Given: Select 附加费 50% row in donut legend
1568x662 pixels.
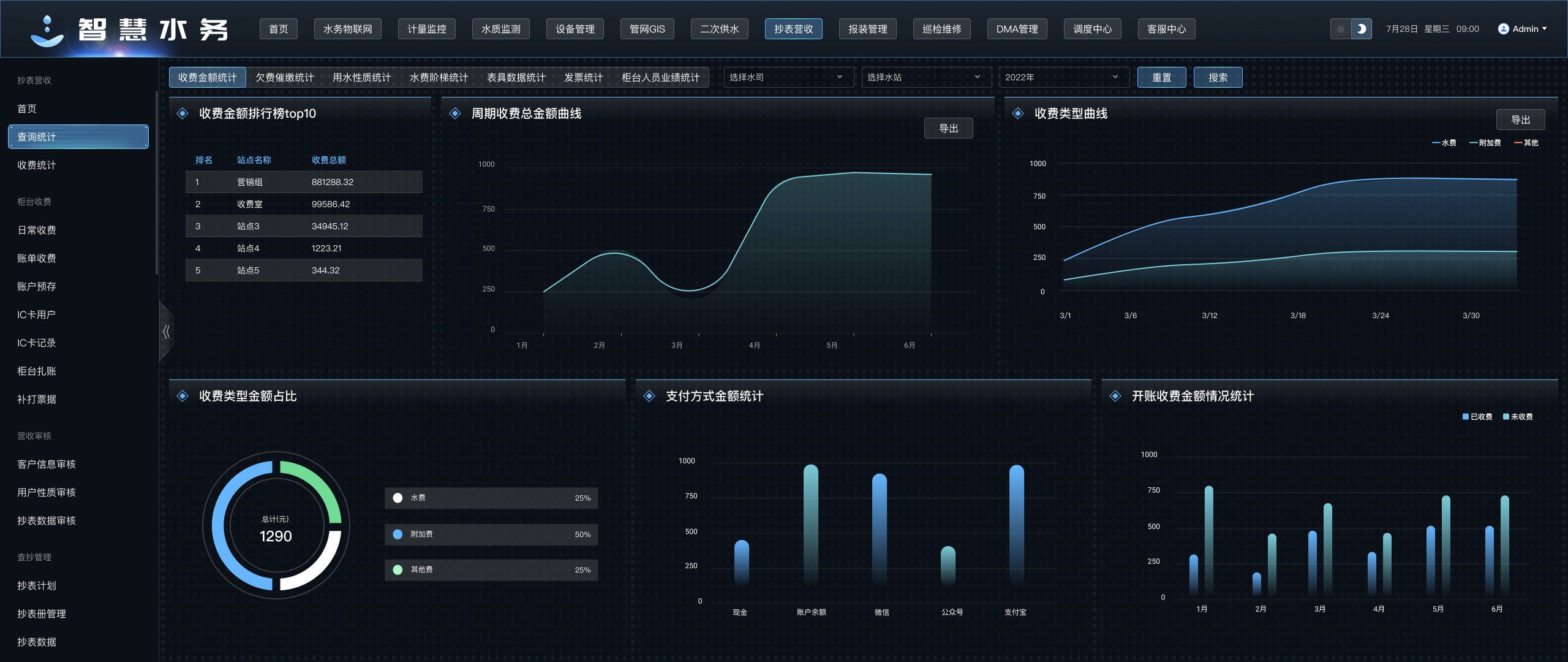Looking at the screenshot, I should click(491, 535).
